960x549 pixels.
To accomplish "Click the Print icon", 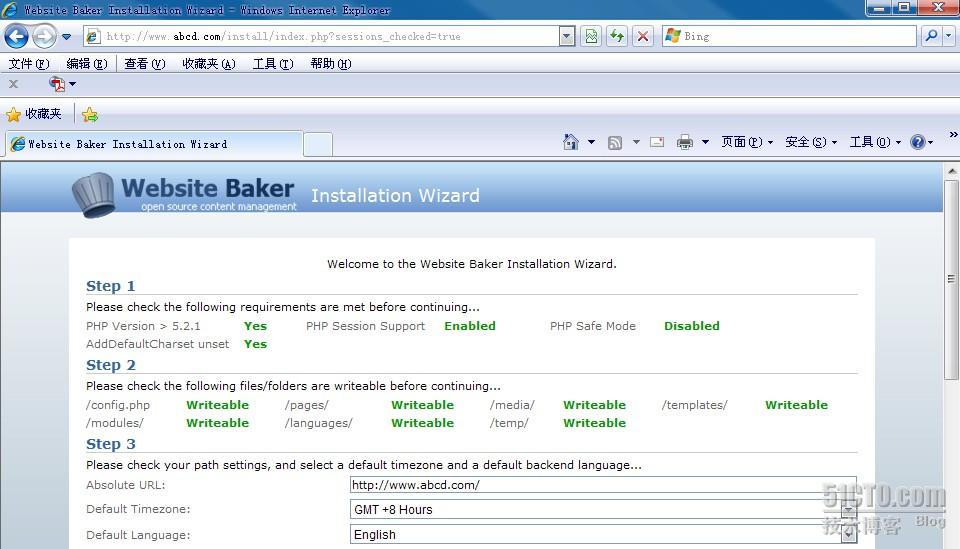I will pyautogui.click(x=684, y=143).
